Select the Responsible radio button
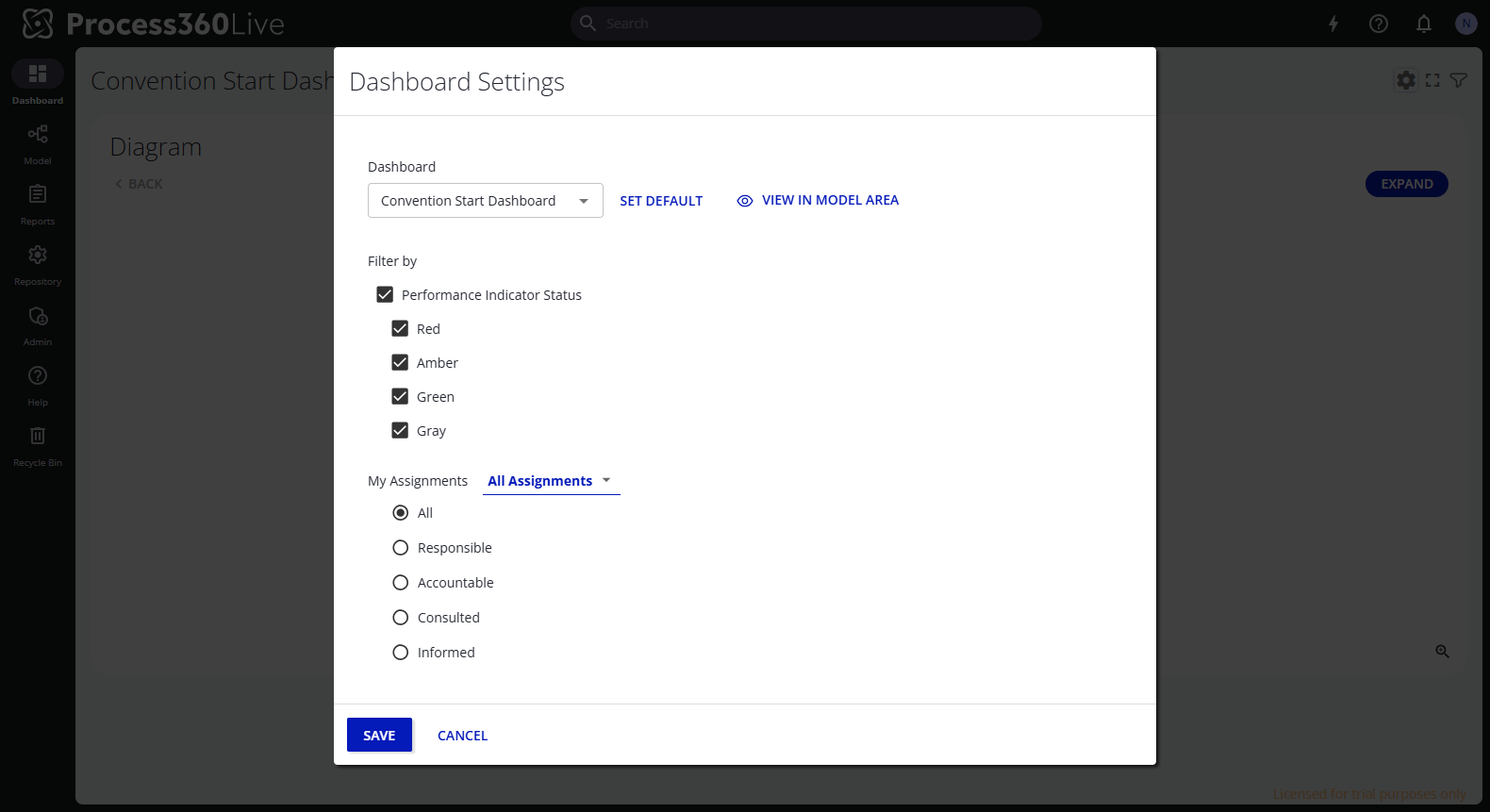This screenshot has width=1490, height=812. [x=401, y=548]
